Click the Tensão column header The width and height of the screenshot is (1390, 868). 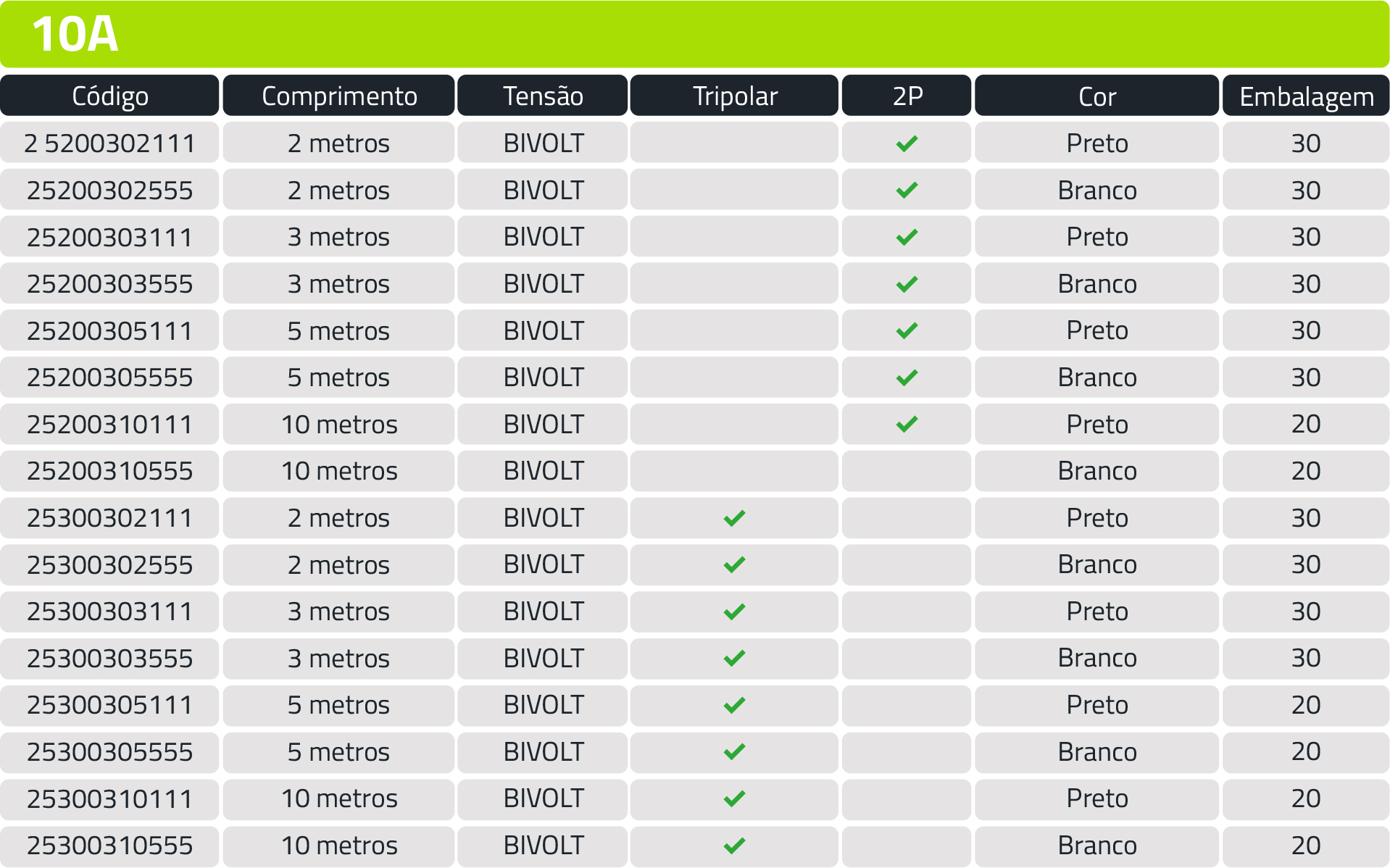tap(543, 96)
